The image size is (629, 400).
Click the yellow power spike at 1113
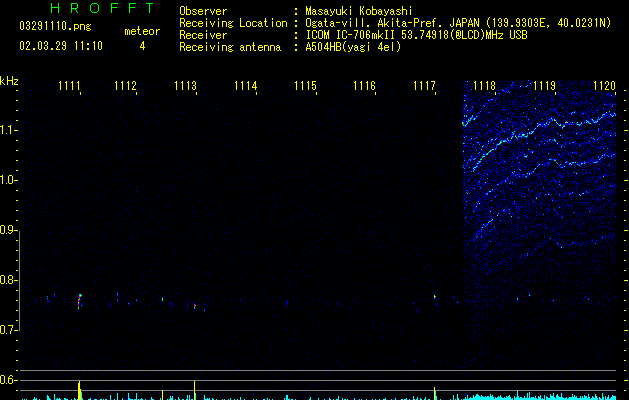(x=195, y=390)
